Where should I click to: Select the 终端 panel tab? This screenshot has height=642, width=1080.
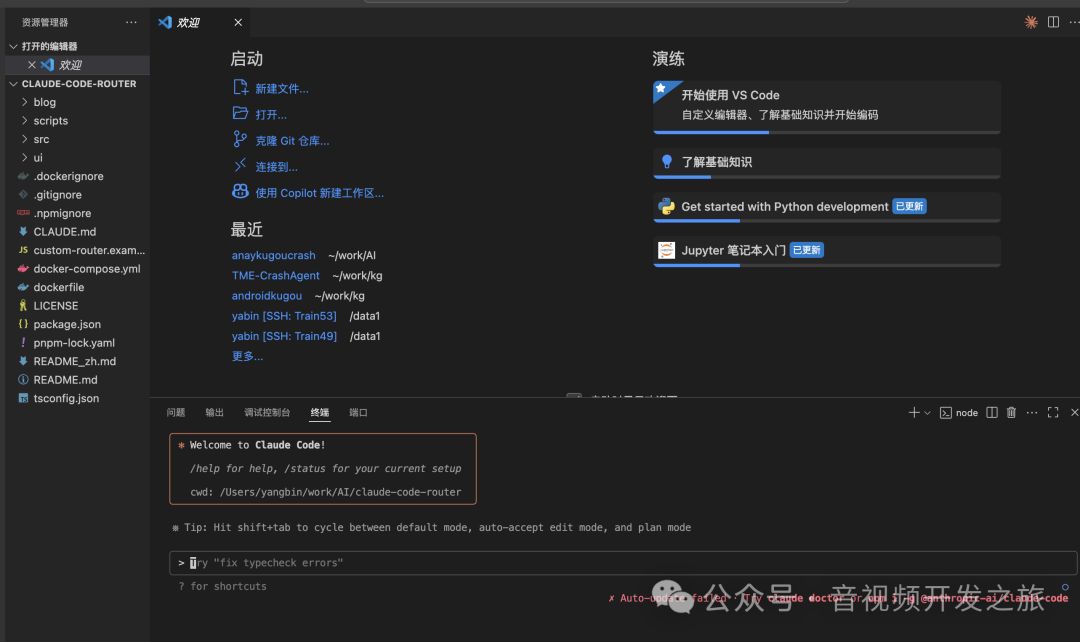pos(320,412)
